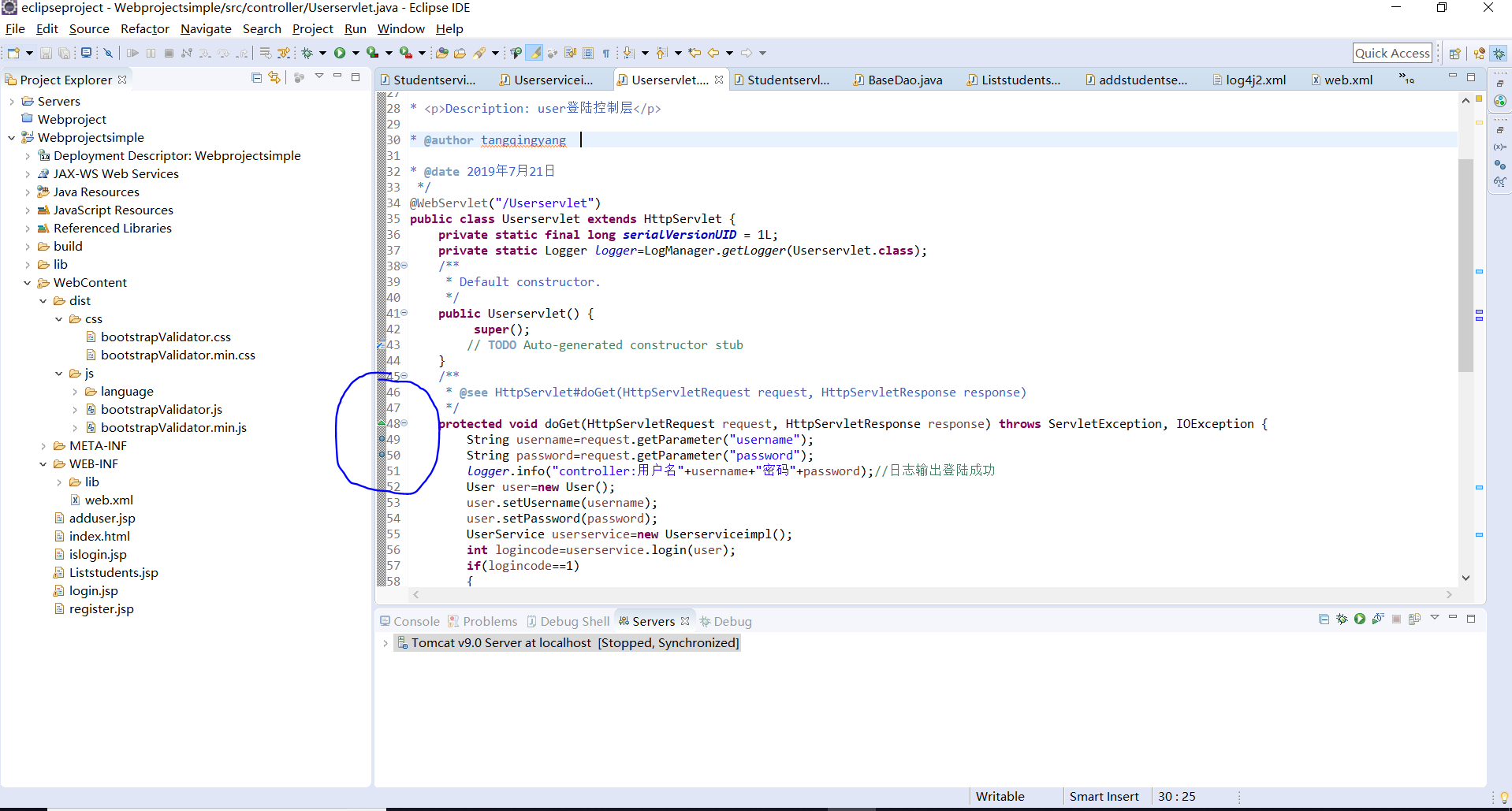1512x811 pixels.
Task: Click the editor vertical scrollbar thumb
Action: coord(1465,264)
